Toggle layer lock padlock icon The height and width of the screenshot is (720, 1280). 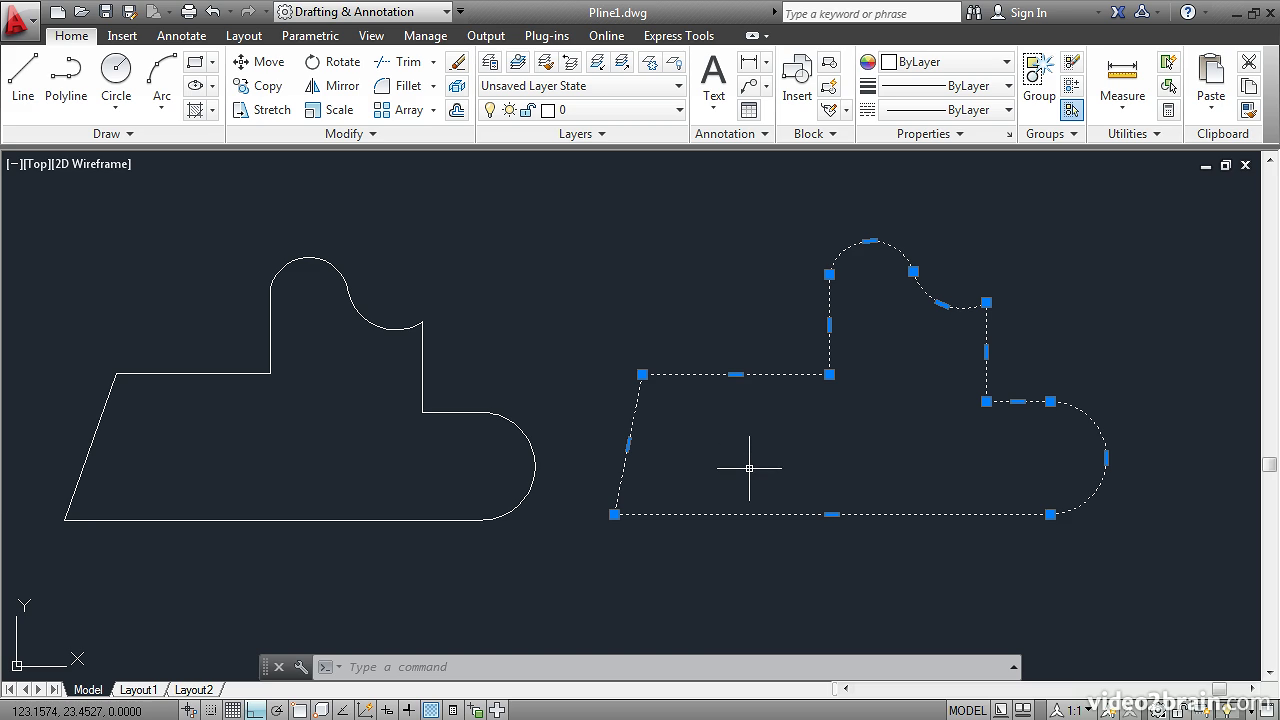pyautogui.click(x=527, y=110)
